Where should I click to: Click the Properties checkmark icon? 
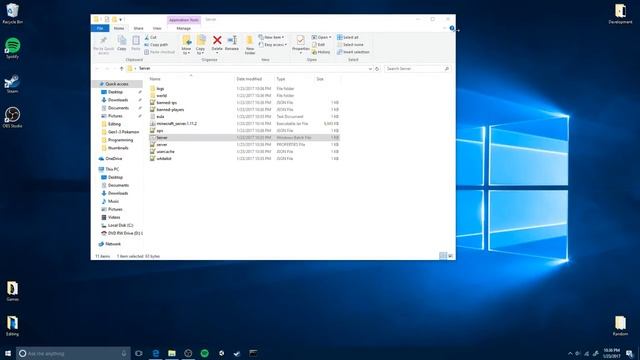pyautogui.click(x=300, y=40)
